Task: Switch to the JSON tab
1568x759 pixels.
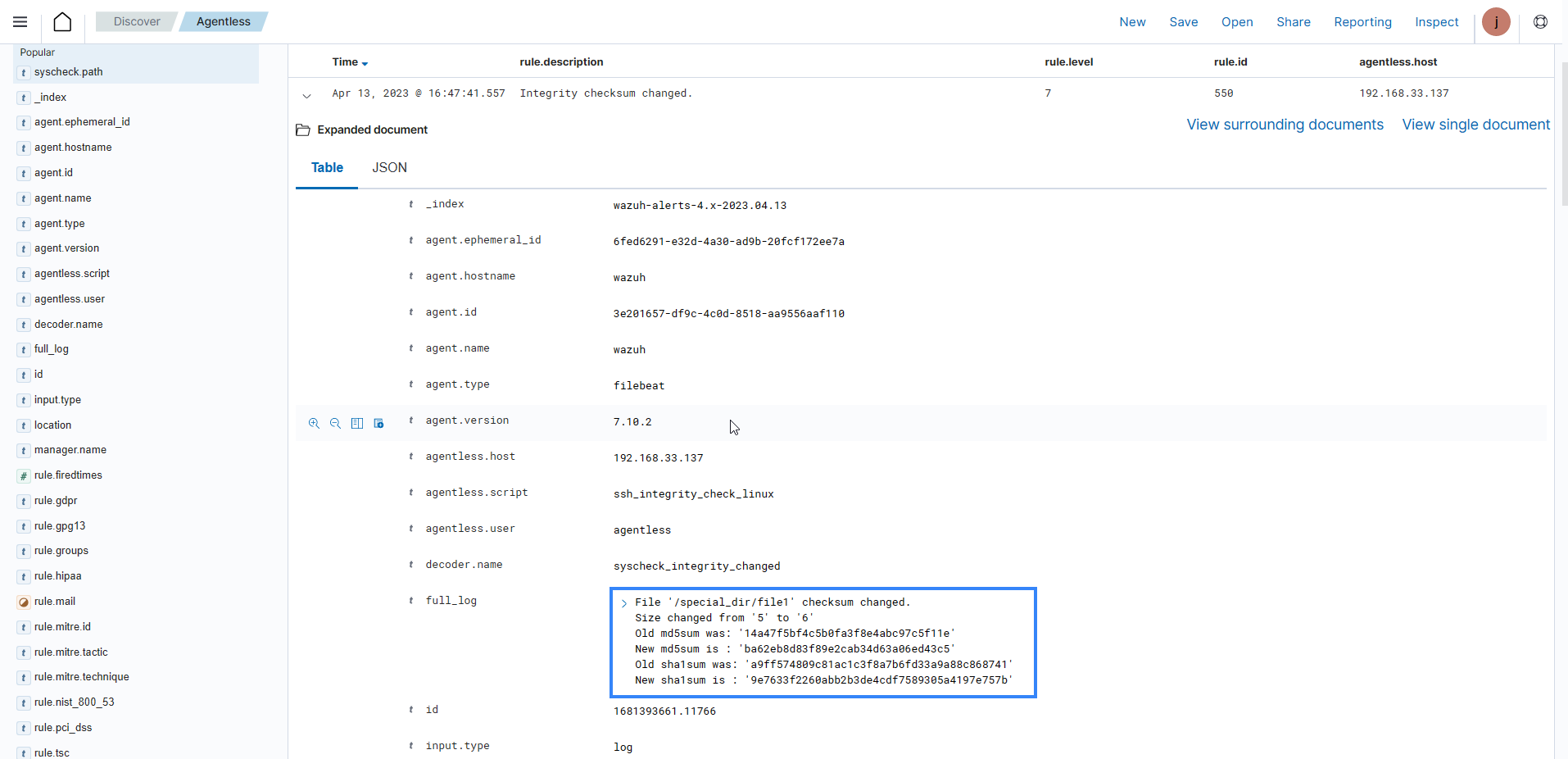Action: [389, 167]
